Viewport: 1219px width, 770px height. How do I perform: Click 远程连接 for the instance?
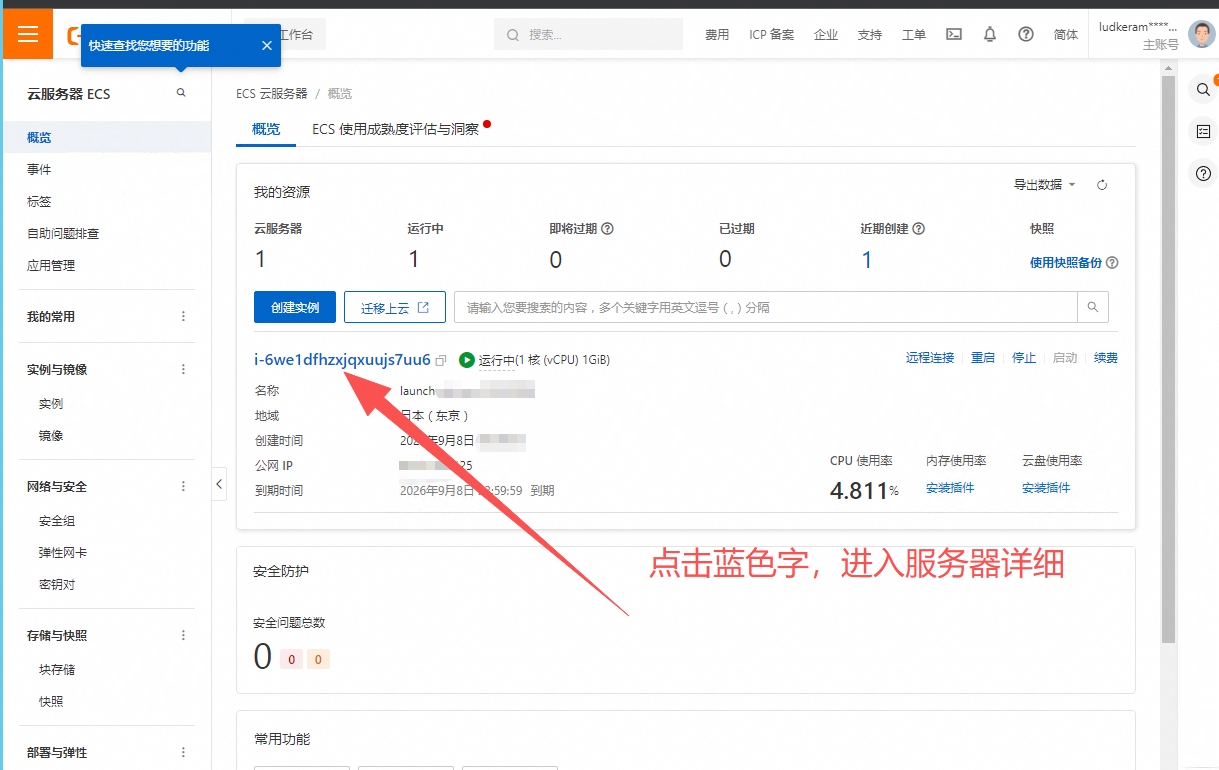(929, 358)
